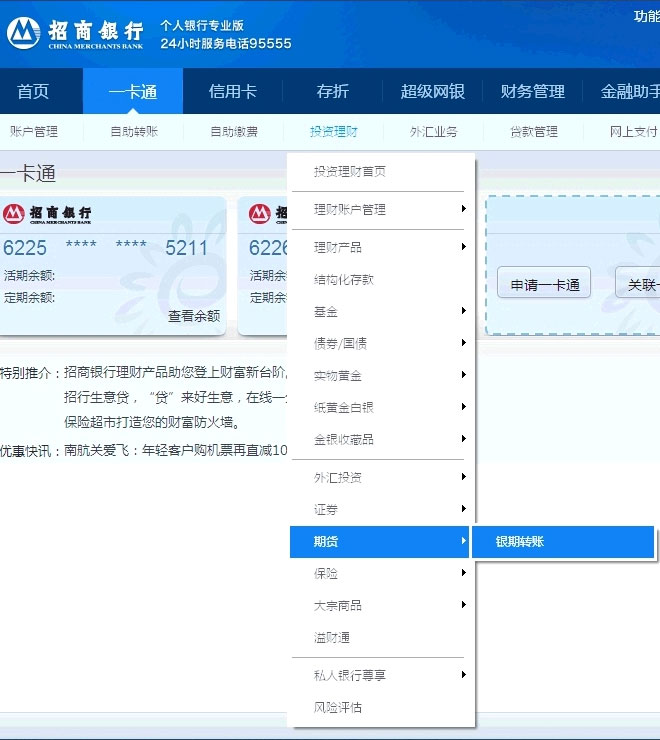Go to the 超级网银 tab
660x740 pixels.
tap(432, 91)
